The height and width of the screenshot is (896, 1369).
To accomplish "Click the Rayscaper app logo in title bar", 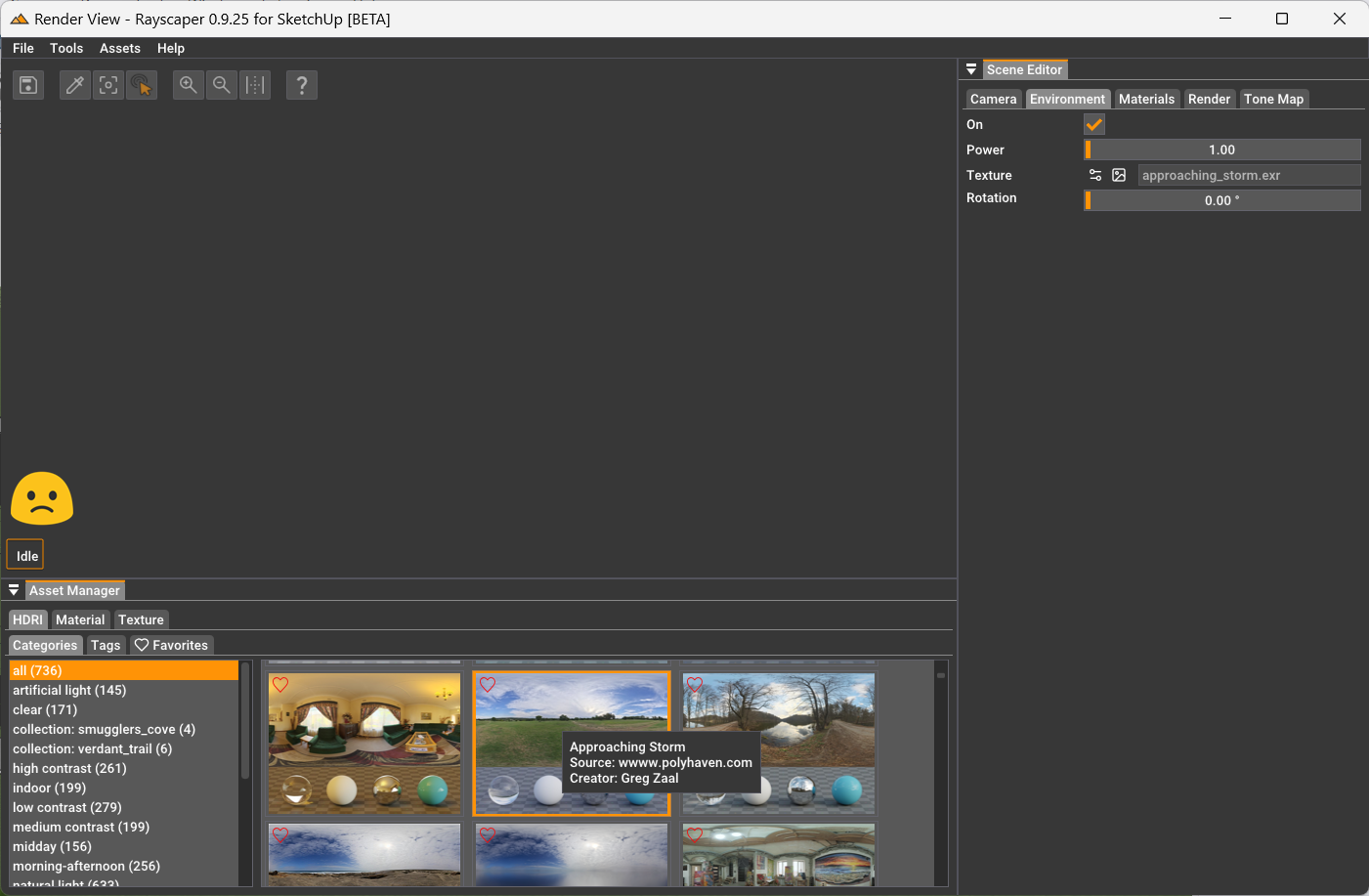I will tap(20, 19).
